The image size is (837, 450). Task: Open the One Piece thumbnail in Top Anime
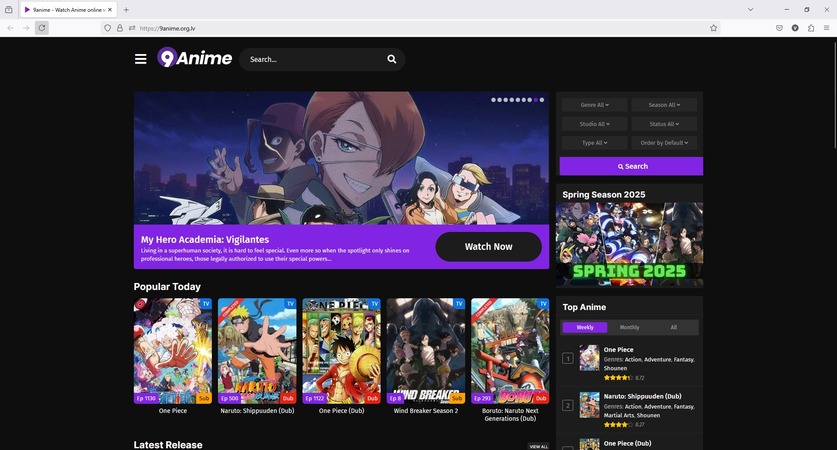click(589, 358)
